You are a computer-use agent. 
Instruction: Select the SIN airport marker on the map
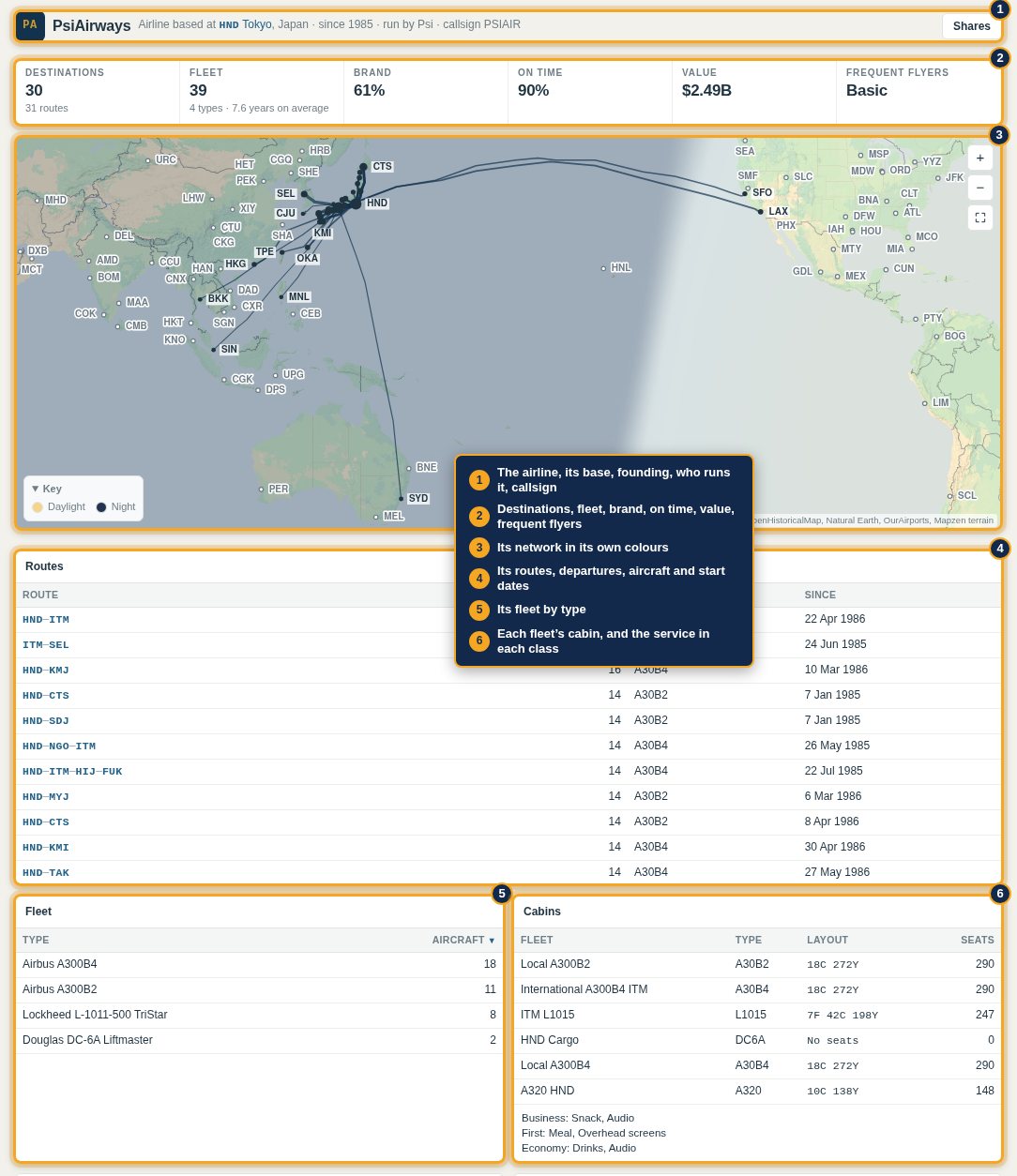pos(214,350)
